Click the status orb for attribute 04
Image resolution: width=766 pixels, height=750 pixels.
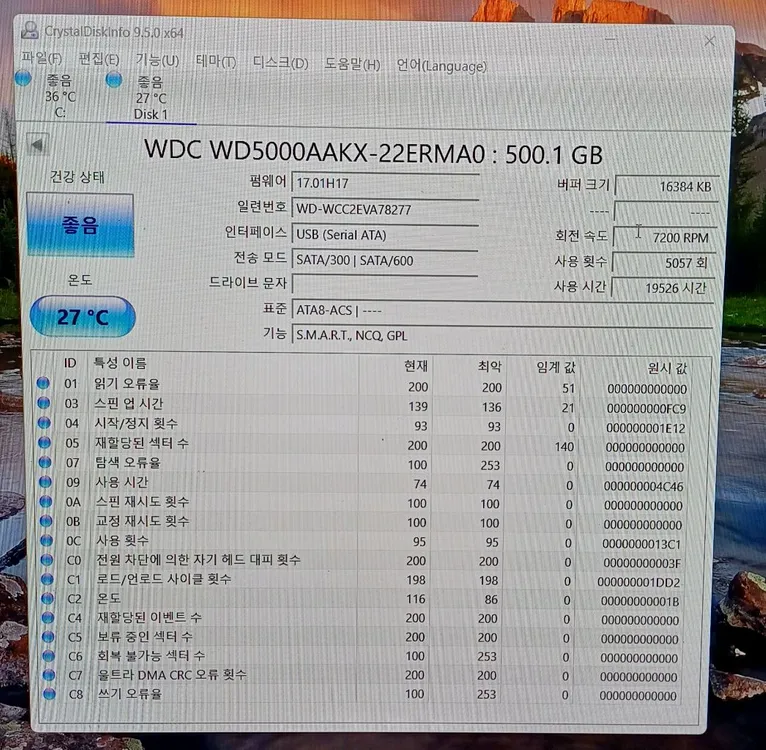pos(44,422)
